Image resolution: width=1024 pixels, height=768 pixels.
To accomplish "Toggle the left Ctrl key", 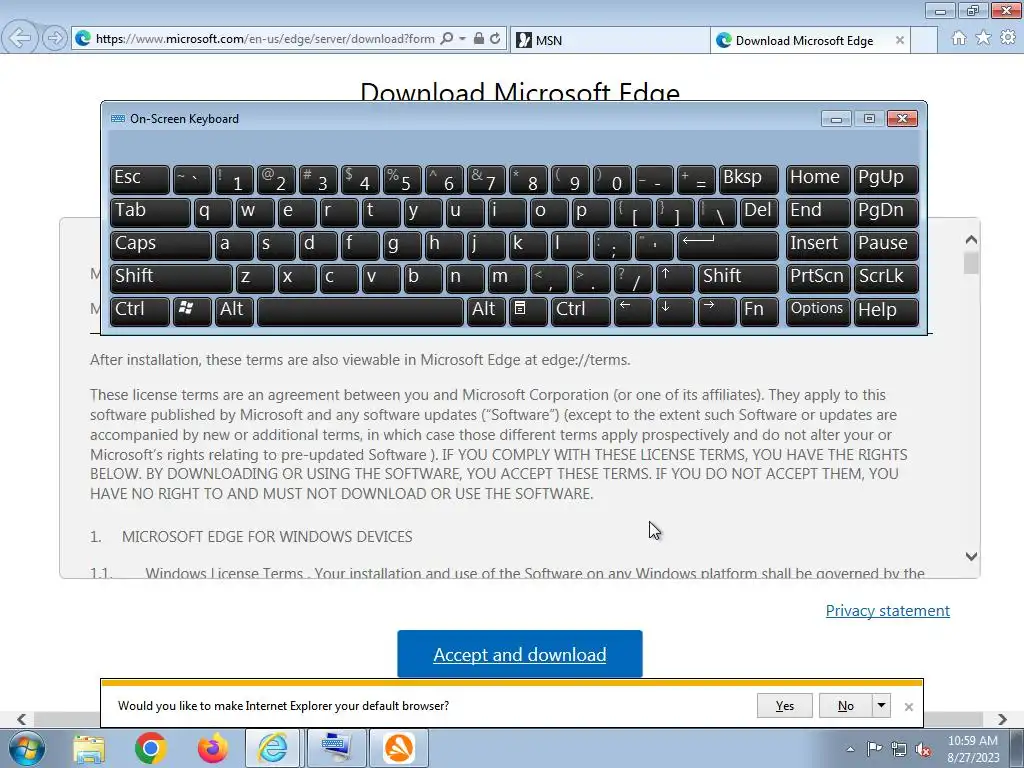I will tap(140, 310).
